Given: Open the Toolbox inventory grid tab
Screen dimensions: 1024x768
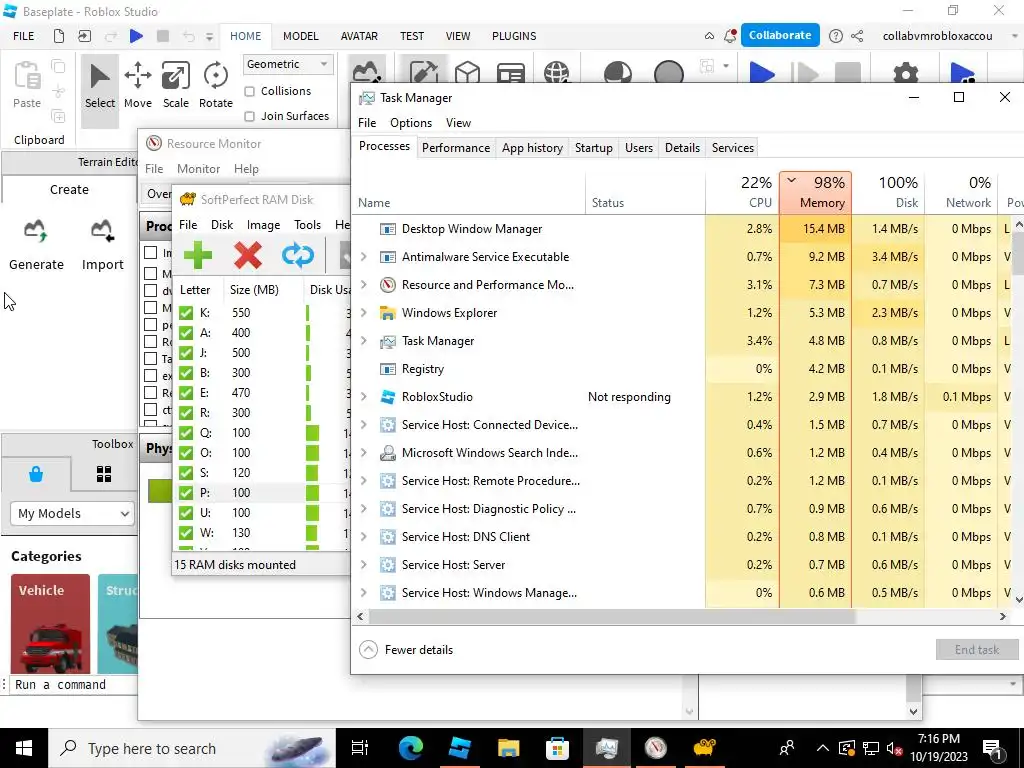Looking at the screenshot, I should click(x=104, y=474).
